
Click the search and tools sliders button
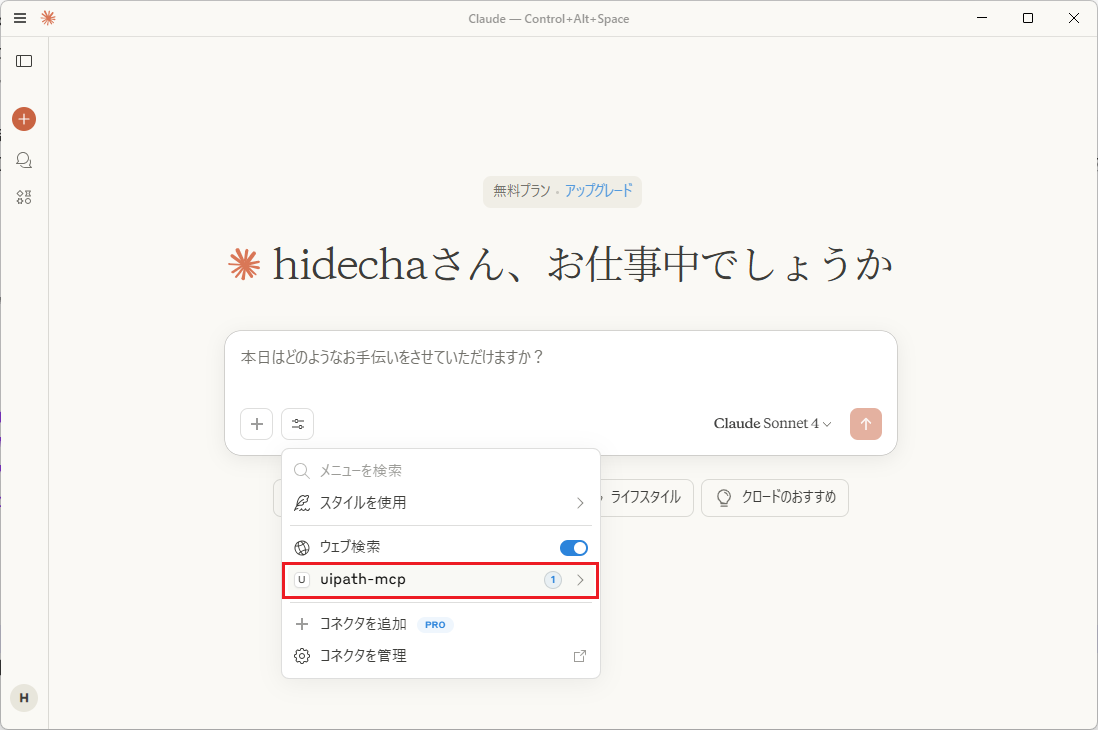click(x=298, y=424)
